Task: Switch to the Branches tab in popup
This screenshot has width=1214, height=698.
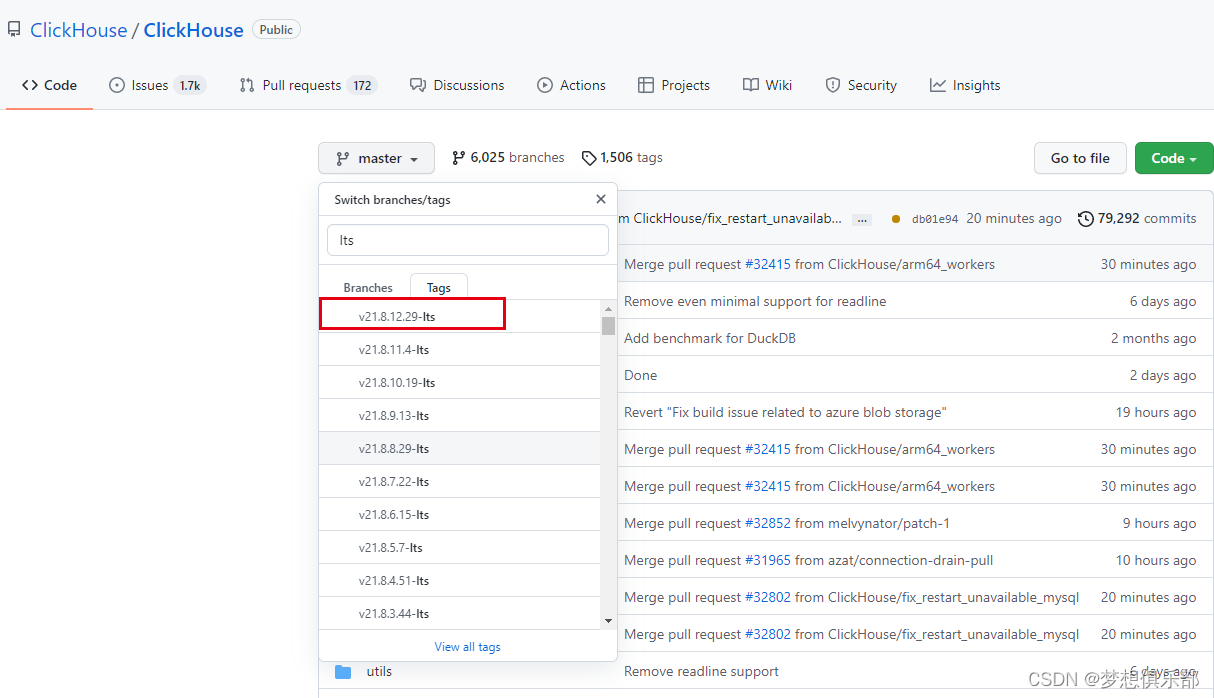Action: click(x=368, y=287)
